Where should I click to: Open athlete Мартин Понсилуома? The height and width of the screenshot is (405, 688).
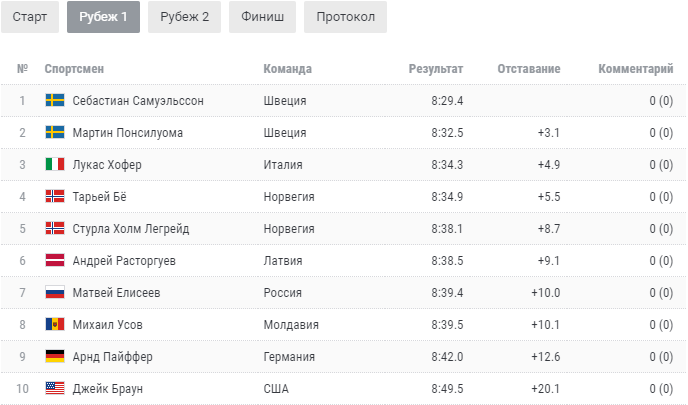coord(128,133)
